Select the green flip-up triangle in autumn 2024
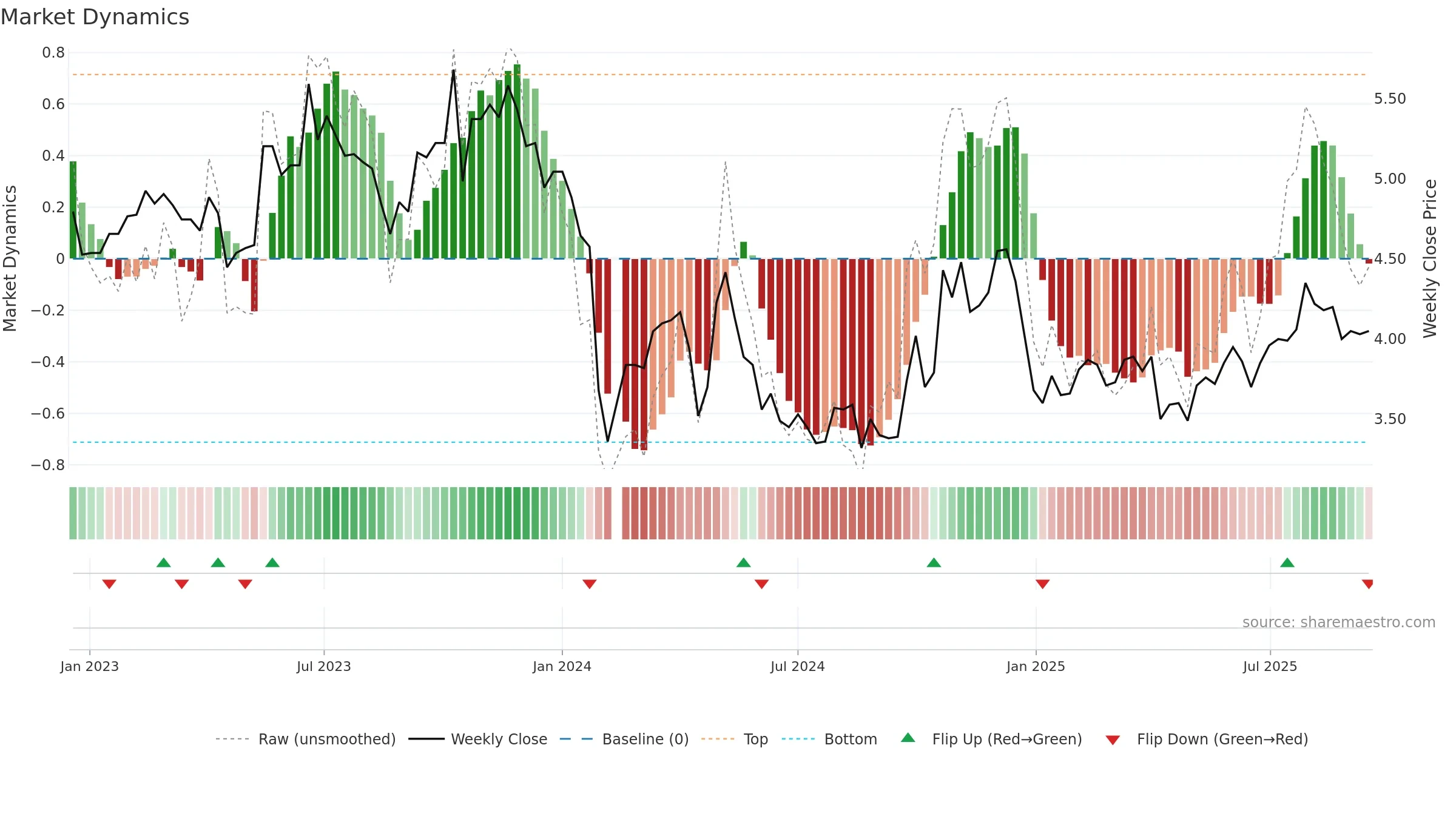 [x=934, y=562]
